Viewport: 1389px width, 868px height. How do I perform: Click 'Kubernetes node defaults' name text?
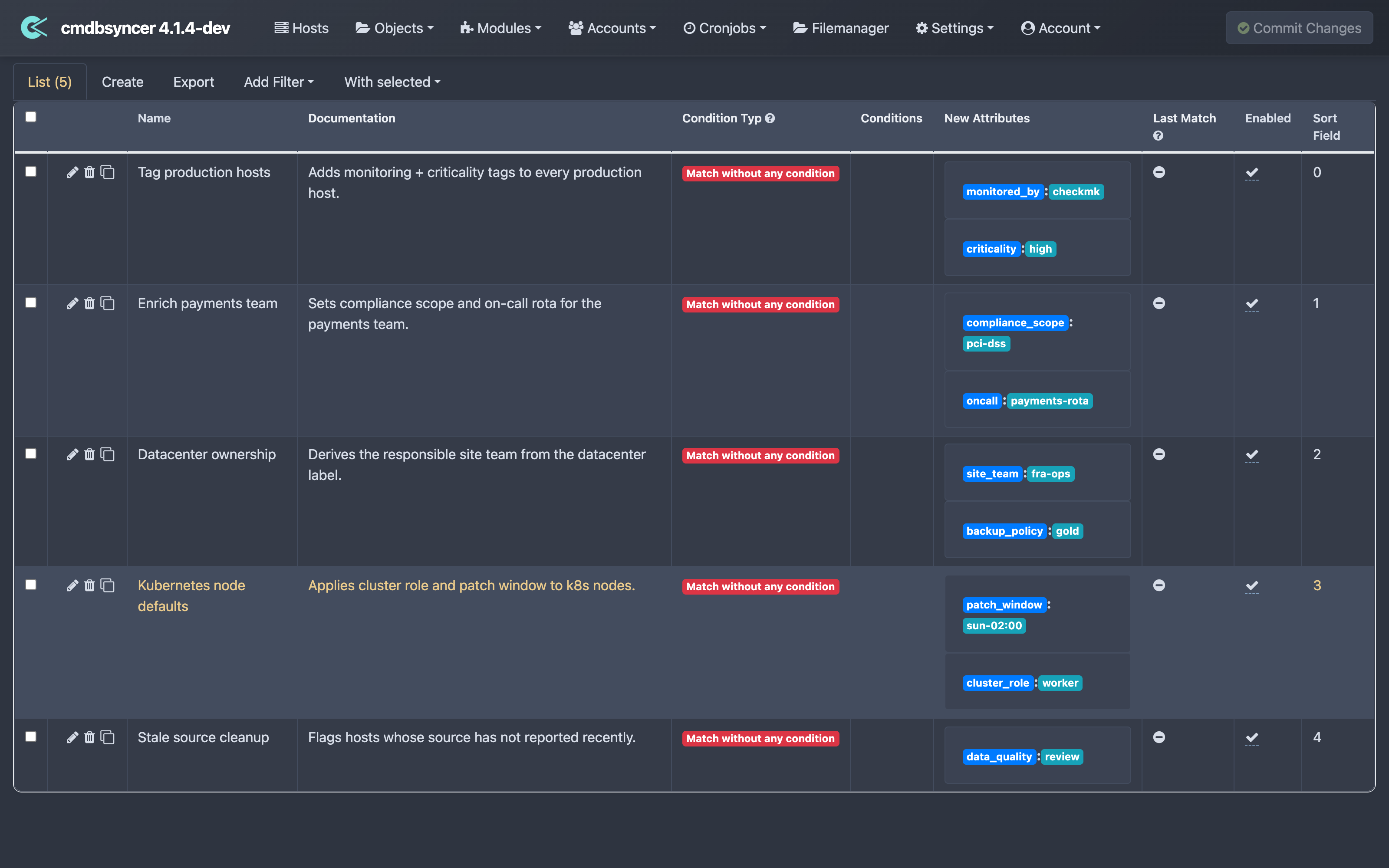click(191, 595)
